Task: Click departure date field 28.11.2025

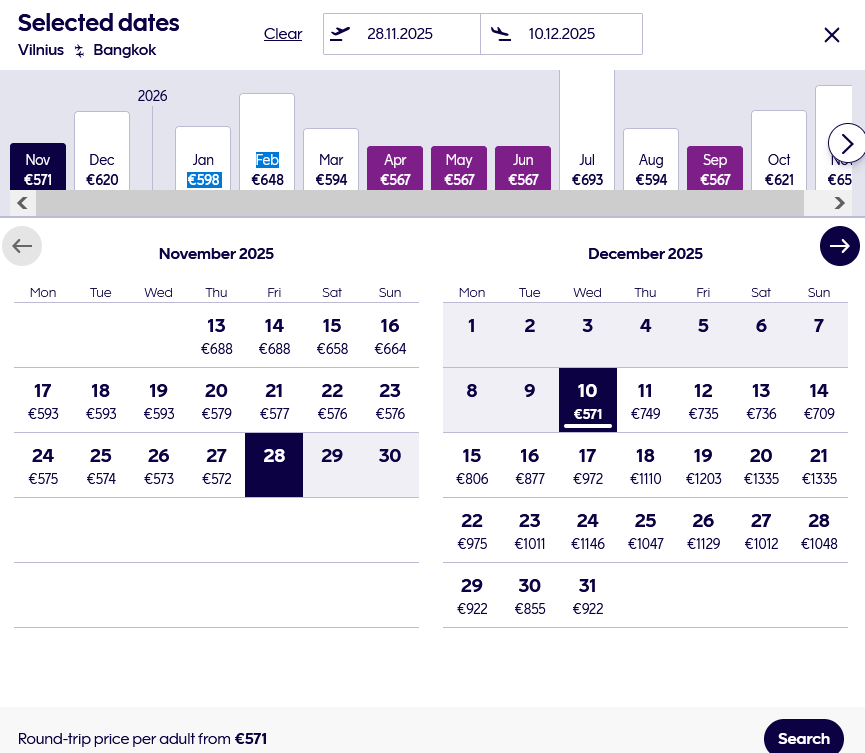Action: coord(400,34)
